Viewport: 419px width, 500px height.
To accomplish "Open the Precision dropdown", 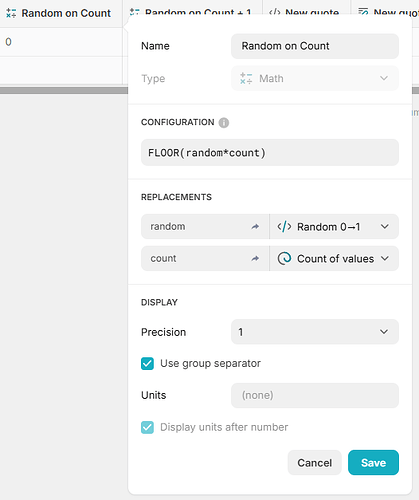I will click(315, 332).
